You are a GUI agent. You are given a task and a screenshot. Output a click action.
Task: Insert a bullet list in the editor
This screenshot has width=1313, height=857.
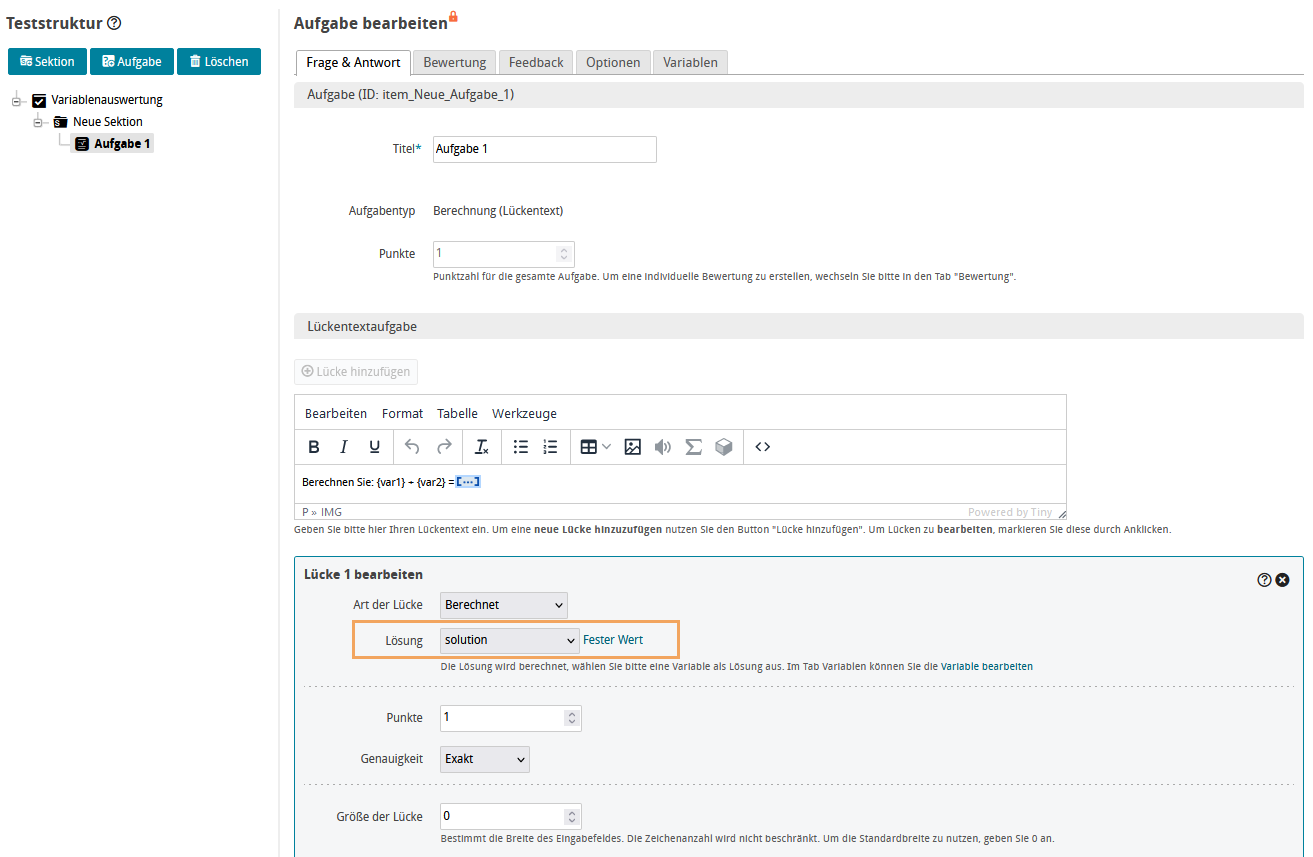click(x=520, y=447)
